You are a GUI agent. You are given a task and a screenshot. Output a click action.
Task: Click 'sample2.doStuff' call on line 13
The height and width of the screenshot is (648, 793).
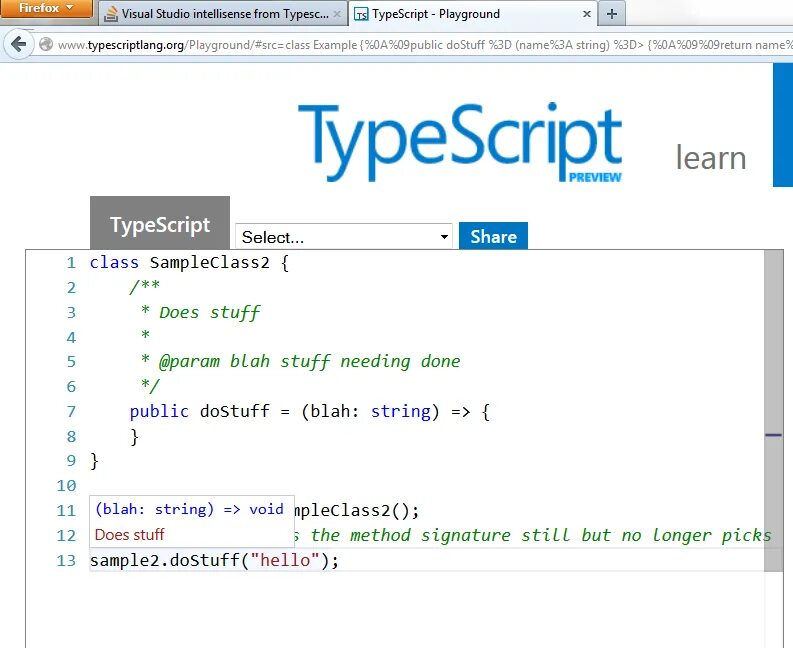pos(164,560)
